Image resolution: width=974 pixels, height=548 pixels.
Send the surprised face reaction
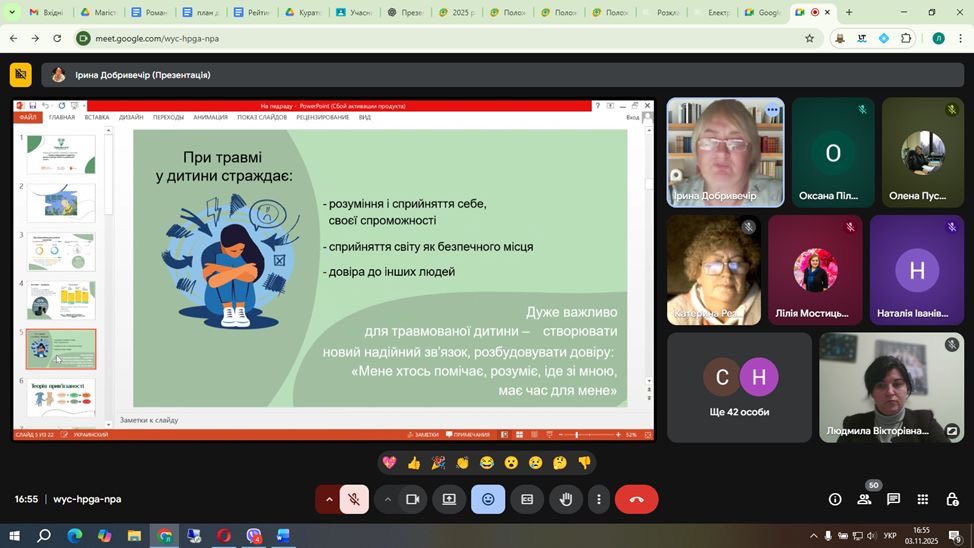pos(511,462)
